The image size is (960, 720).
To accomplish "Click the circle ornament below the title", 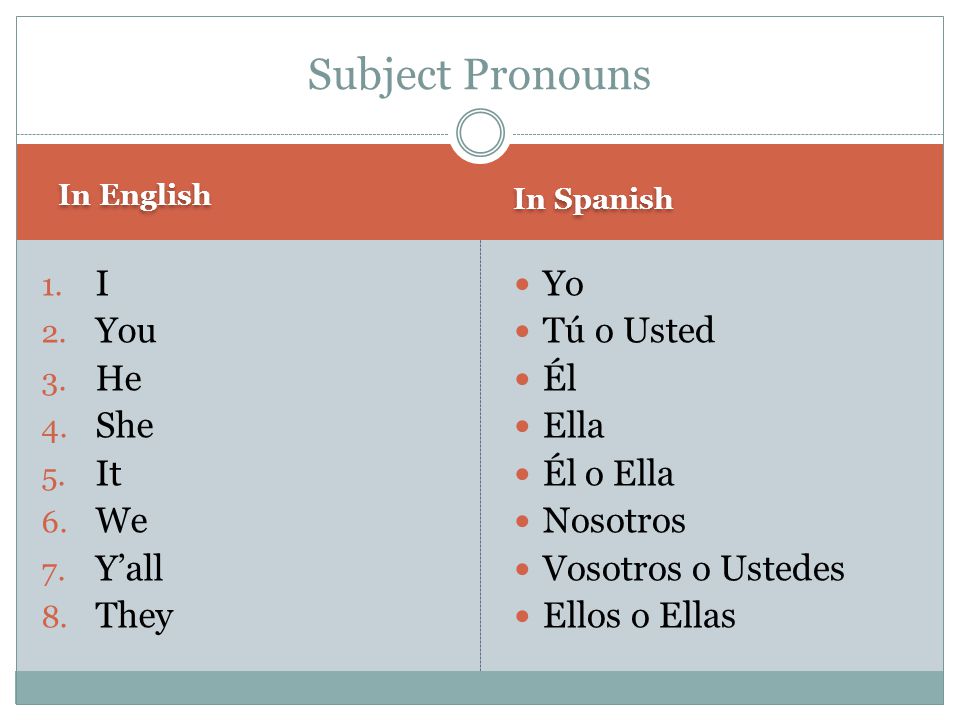I will pos(481,133).
